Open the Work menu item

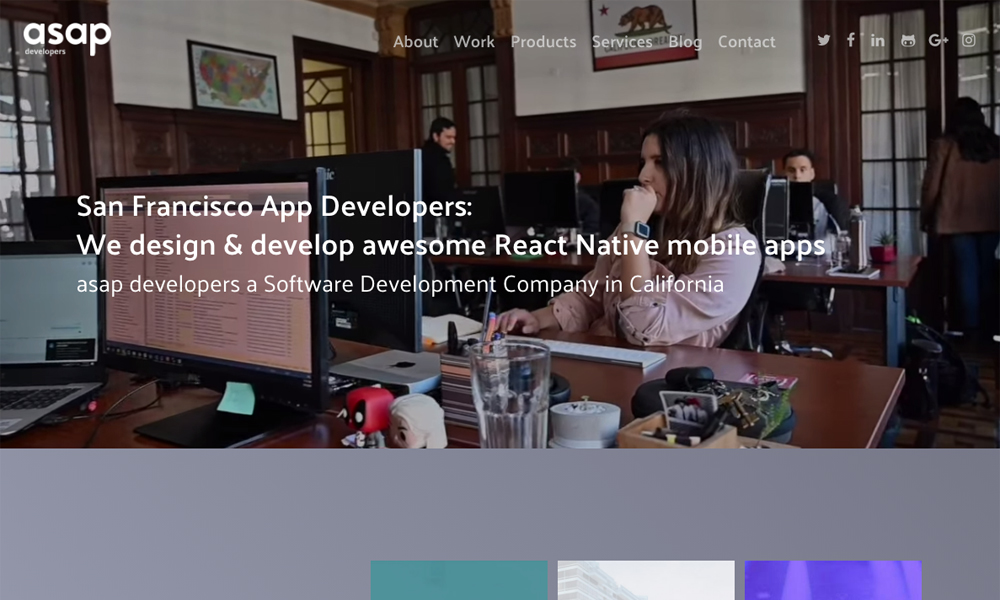click(x=474, y=42)
